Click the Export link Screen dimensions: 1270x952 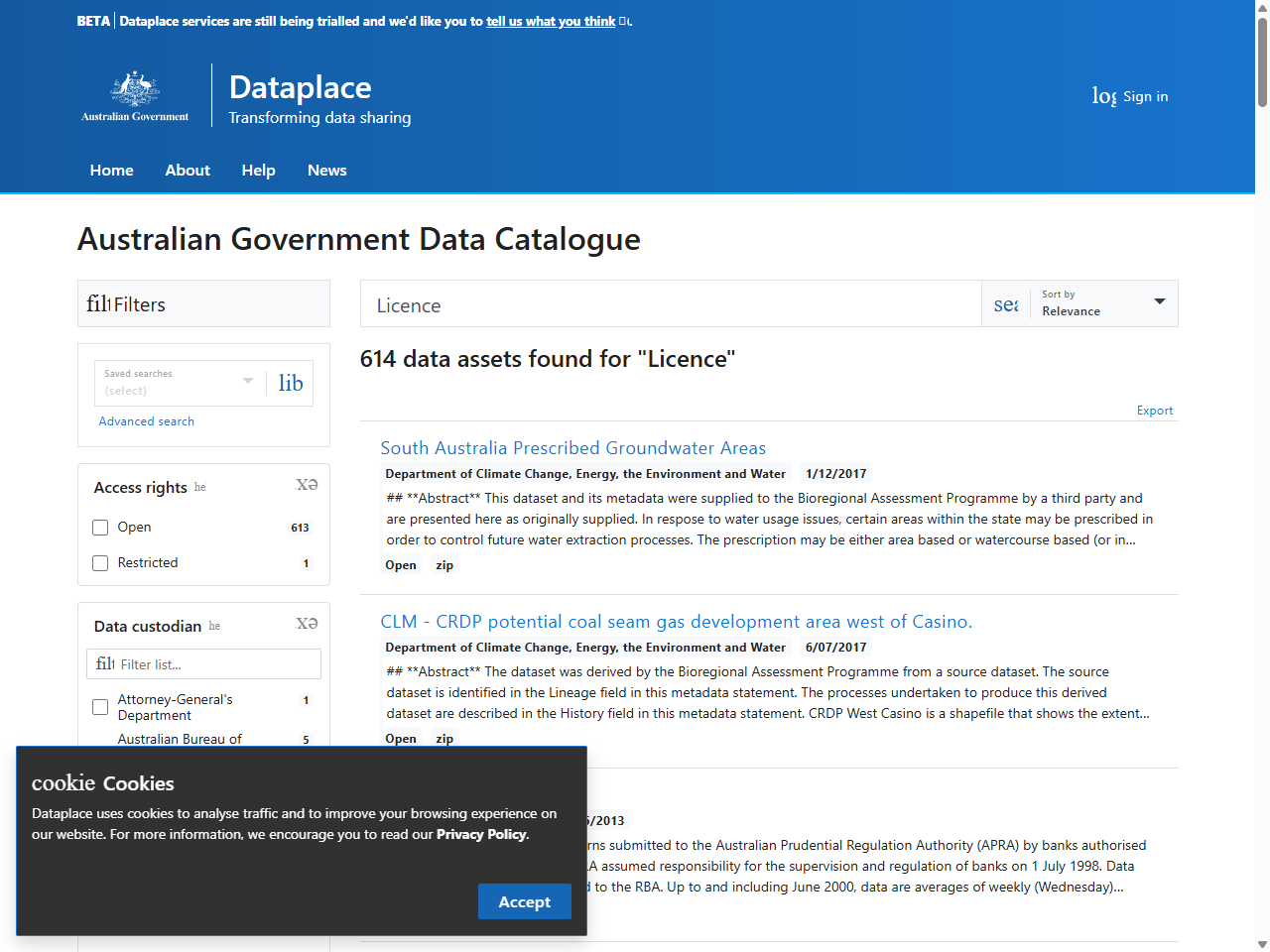1155,411
